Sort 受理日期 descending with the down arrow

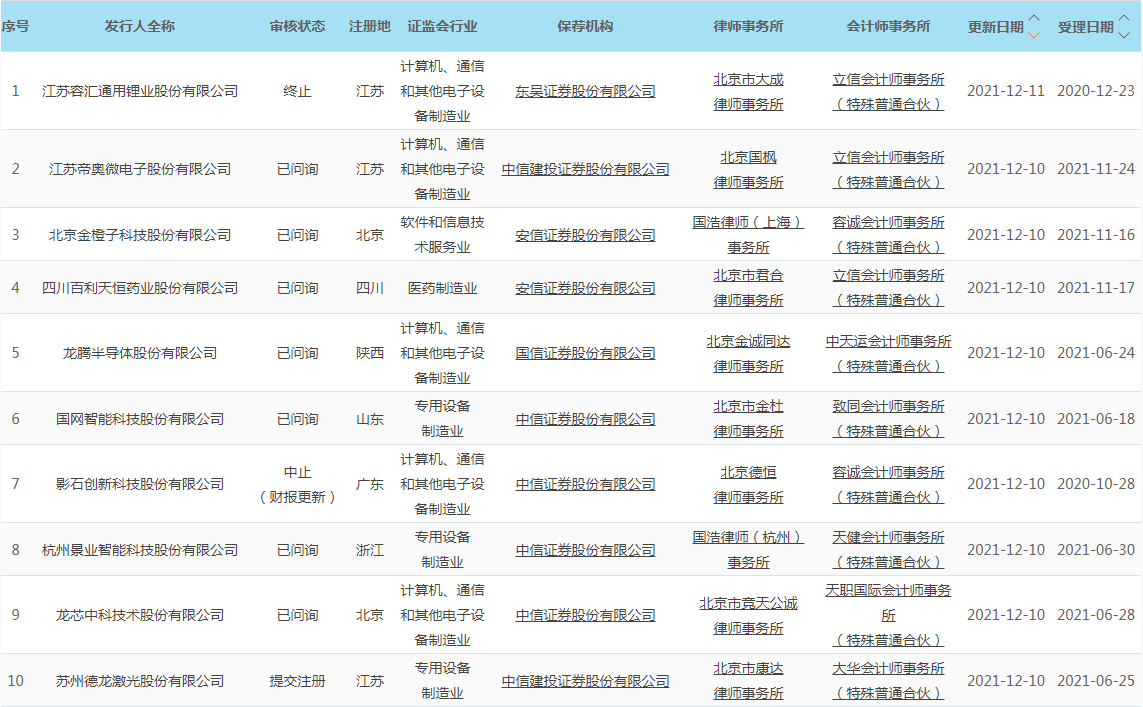click(1124, 35)
